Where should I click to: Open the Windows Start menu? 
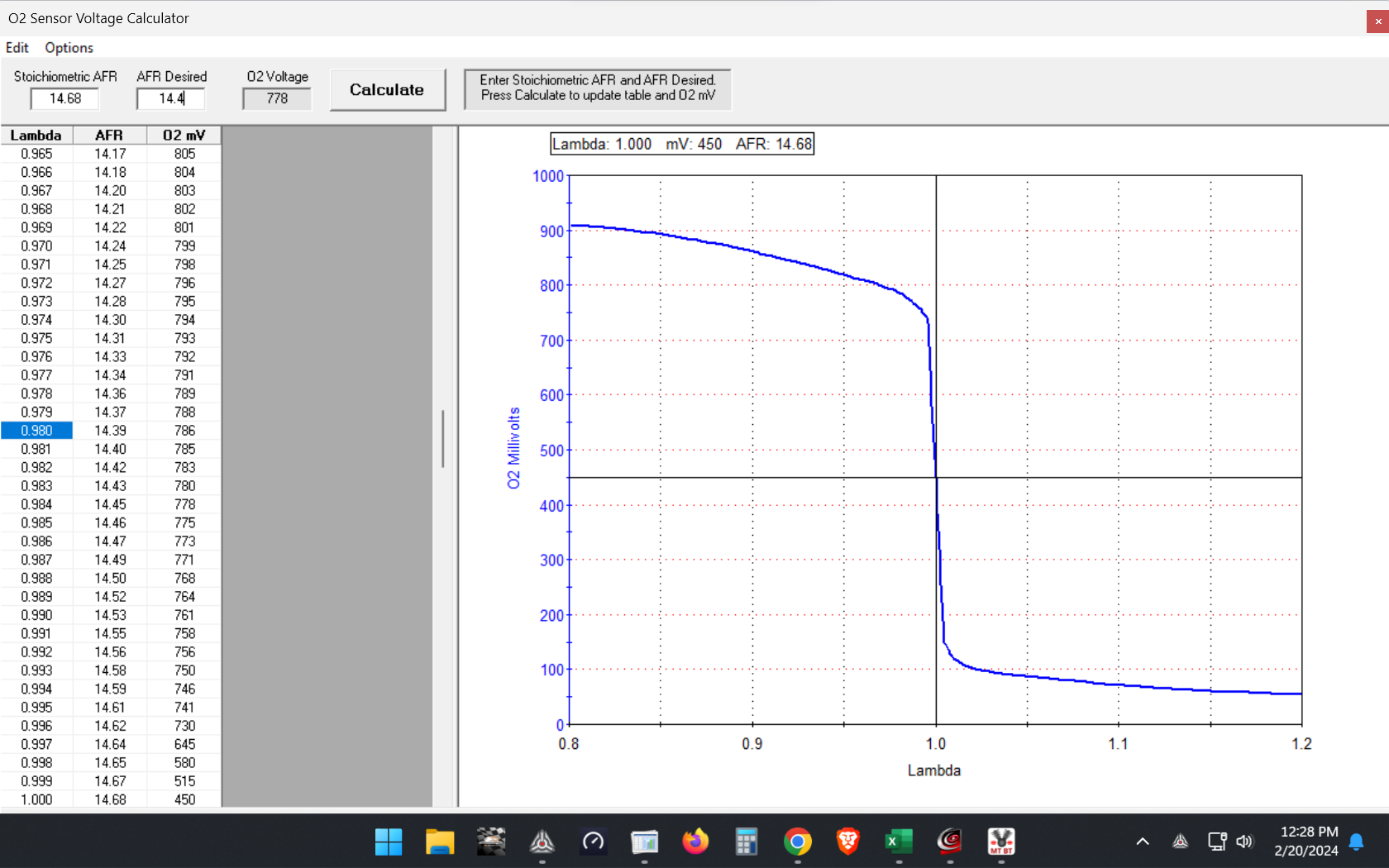tap(388, 842)
